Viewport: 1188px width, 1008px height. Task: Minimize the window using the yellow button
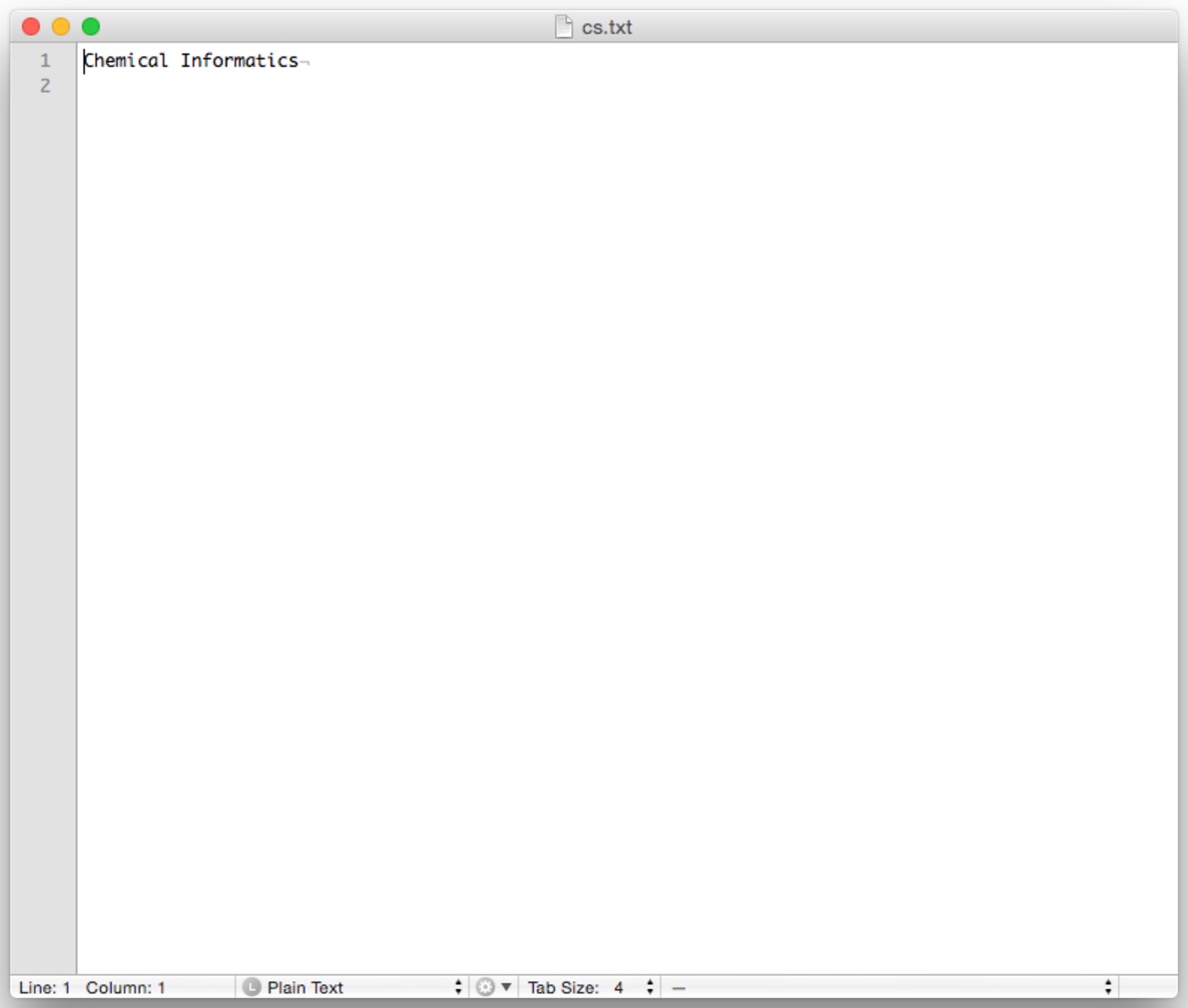pyautogui.click(x=61, y=27)
